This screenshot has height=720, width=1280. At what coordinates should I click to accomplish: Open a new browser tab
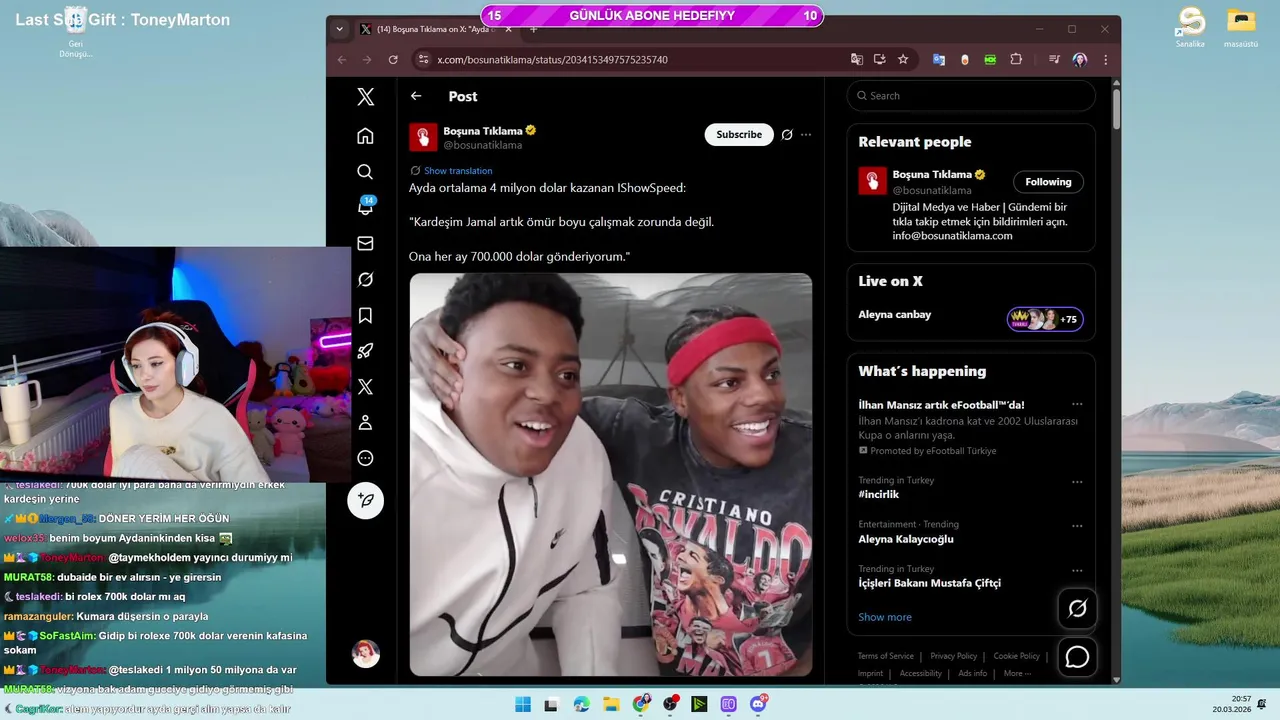[533, 30]
